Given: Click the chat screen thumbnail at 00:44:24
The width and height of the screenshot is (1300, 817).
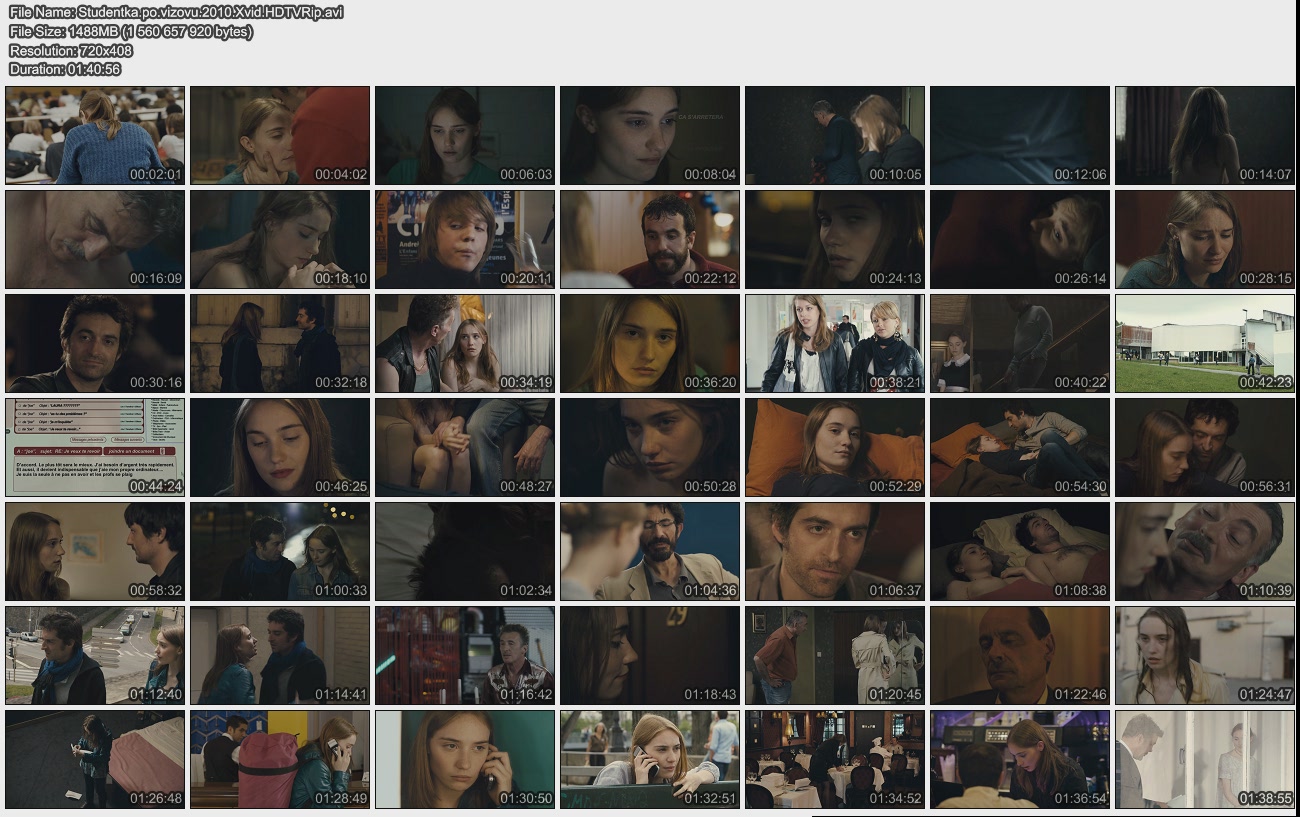Looking at the screenshot, I should [x=95, y=447].
